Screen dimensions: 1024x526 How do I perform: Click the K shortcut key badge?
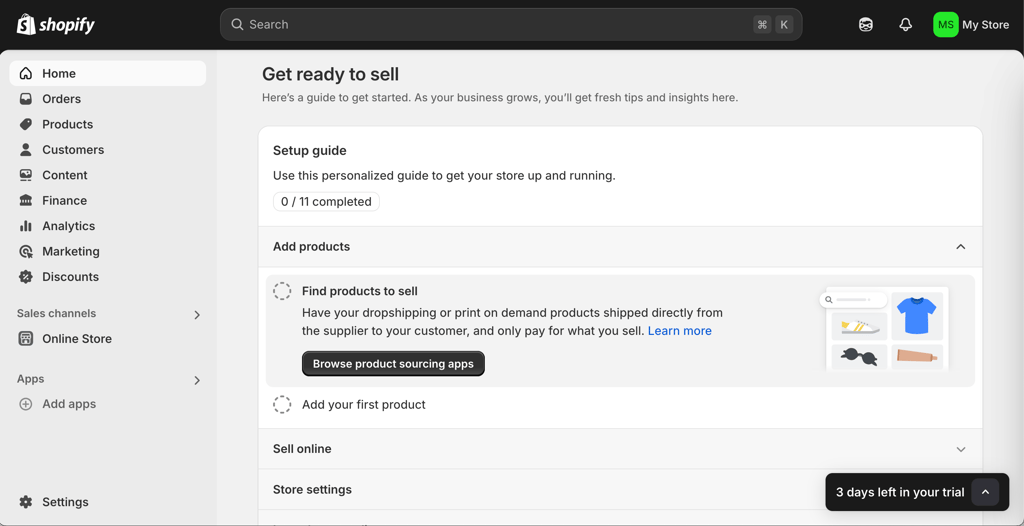click(x=784, y=25)
